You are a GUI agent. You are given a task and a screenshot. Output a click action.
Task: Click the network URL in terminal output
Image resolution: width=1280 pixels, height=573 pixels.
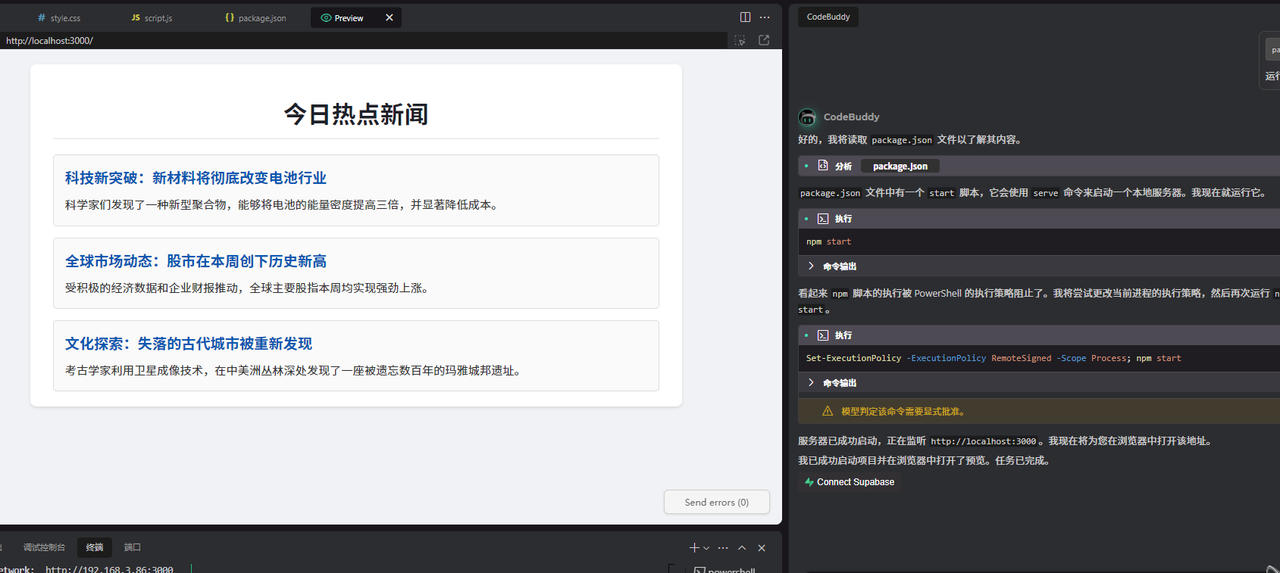coord(109,570)
